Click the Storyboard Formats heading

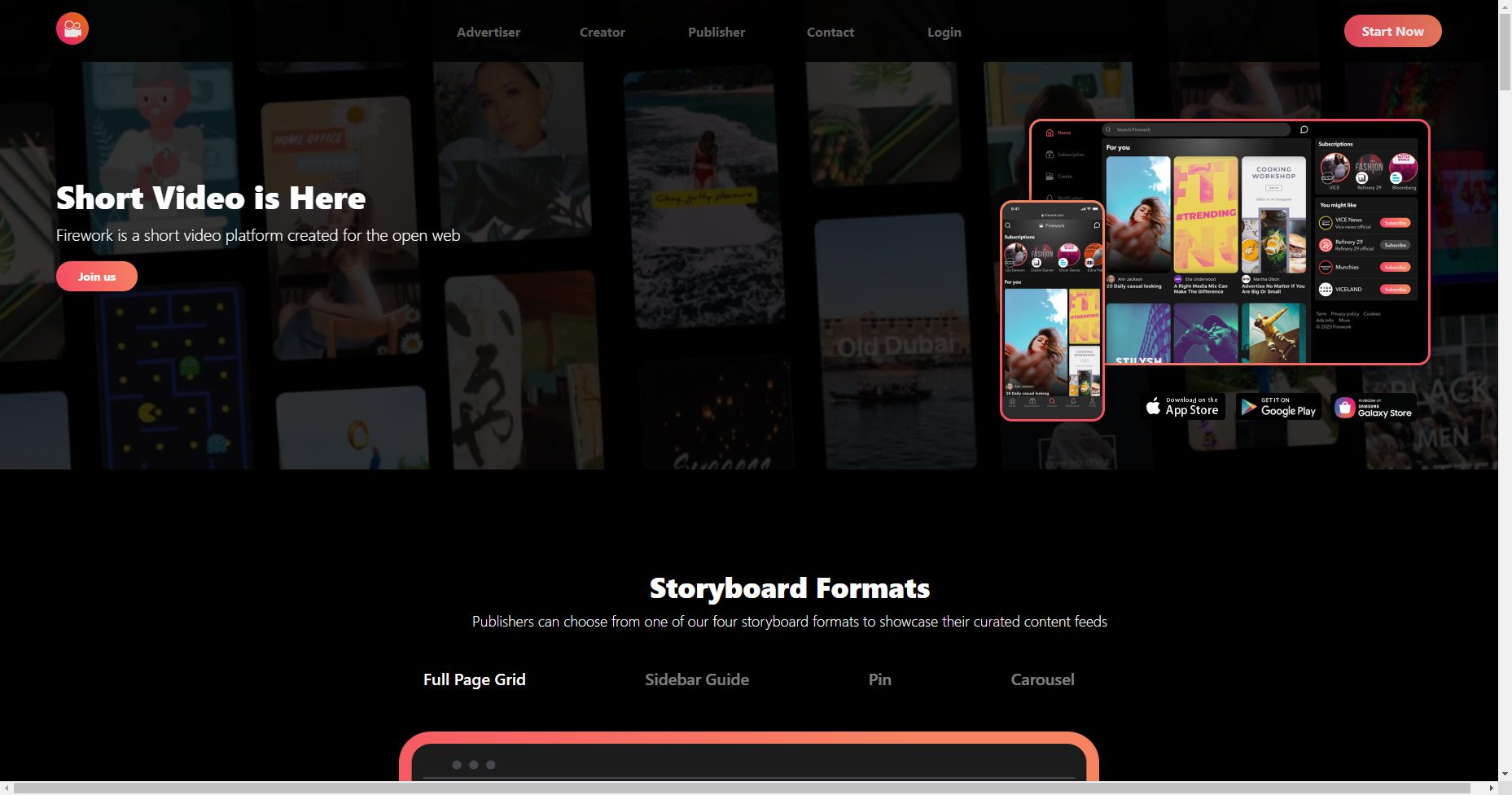click(x=790, y=588)
